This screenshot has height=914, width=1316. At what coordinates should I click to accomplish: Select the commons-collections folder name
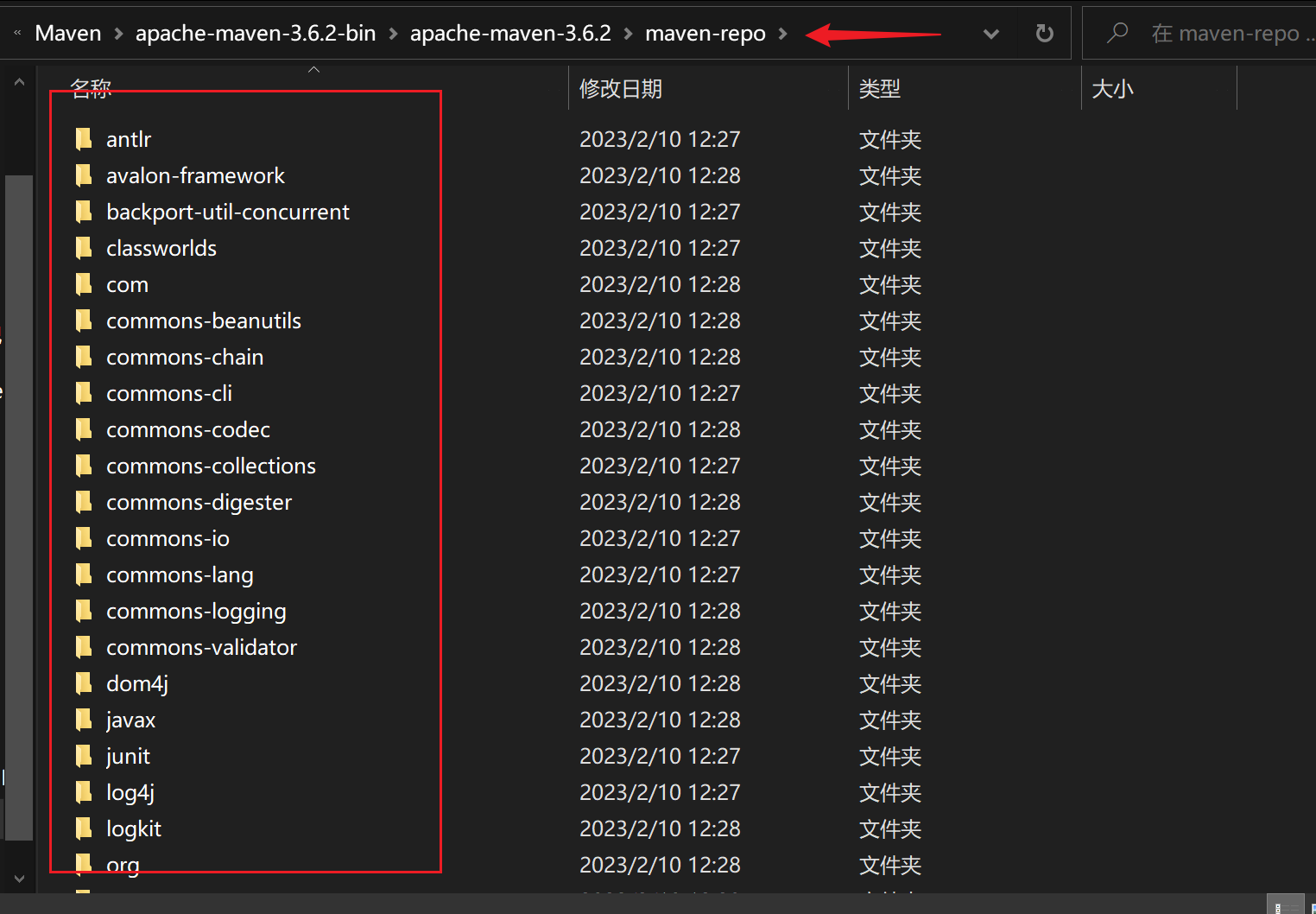pyautogui.click(x=211, y=466)
